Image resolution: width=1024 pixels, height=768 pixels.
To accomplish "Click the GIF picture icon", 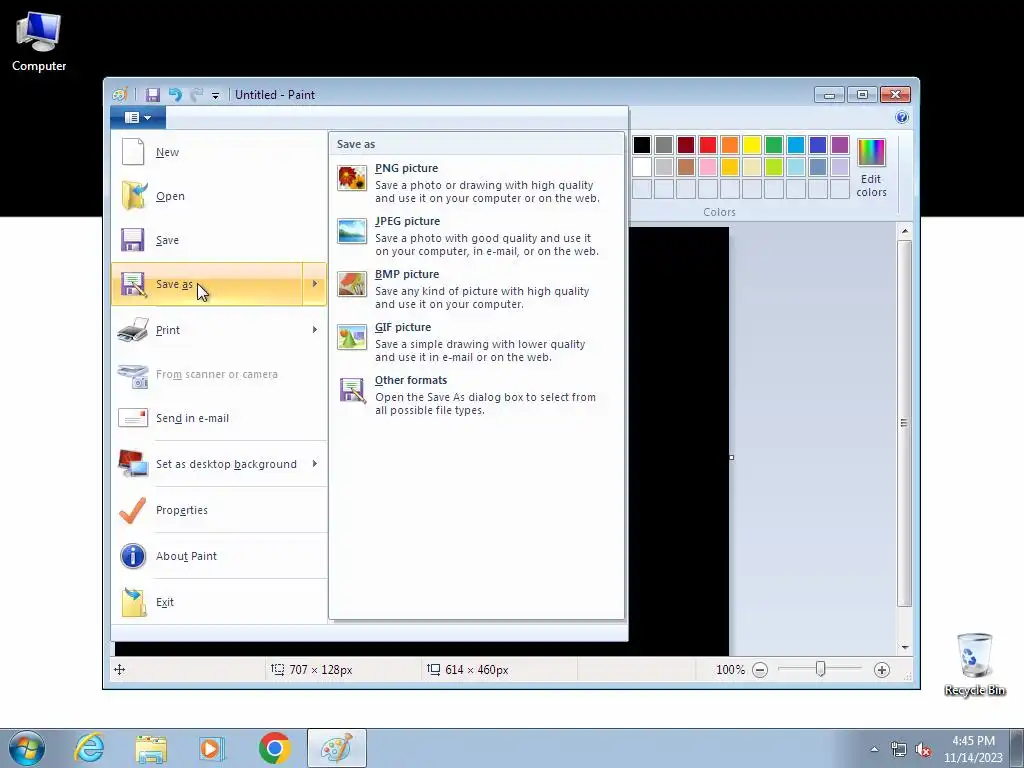I will click(352, 337).
